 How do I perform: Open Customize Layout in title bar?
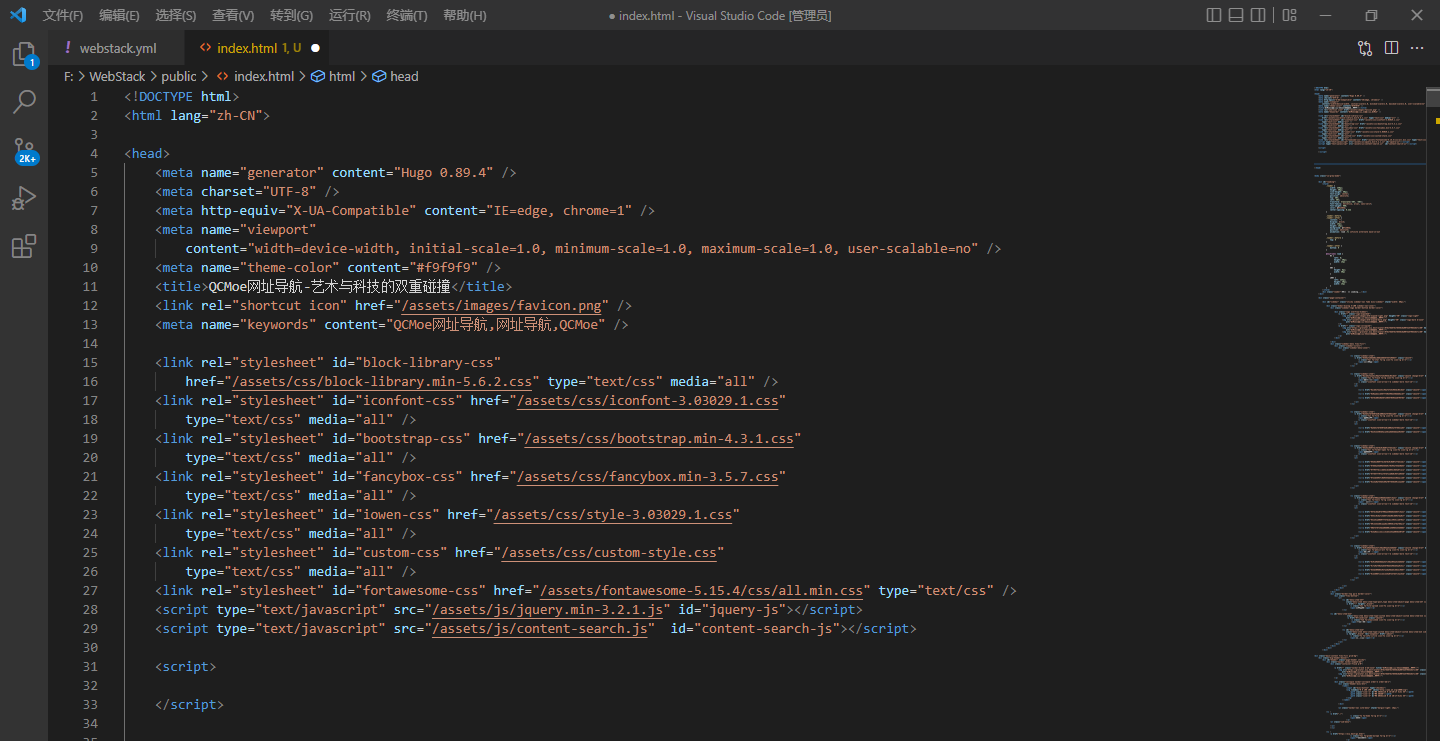(x=1290, y=15)
